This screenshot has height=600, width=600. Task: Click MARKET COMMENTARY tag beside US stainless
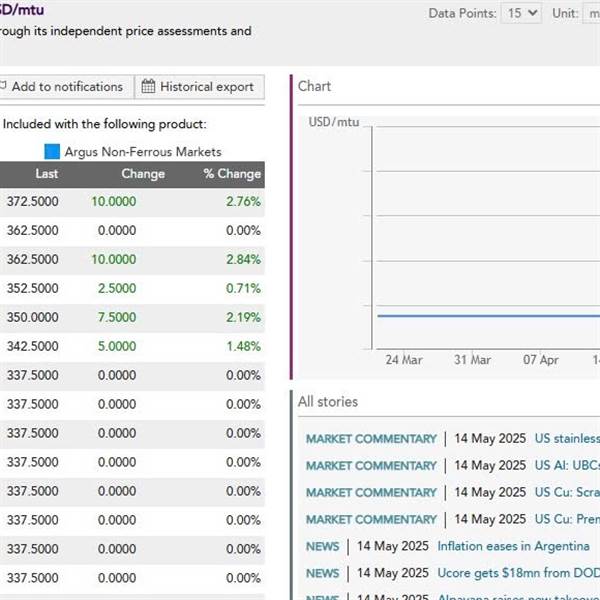[371, 439]
